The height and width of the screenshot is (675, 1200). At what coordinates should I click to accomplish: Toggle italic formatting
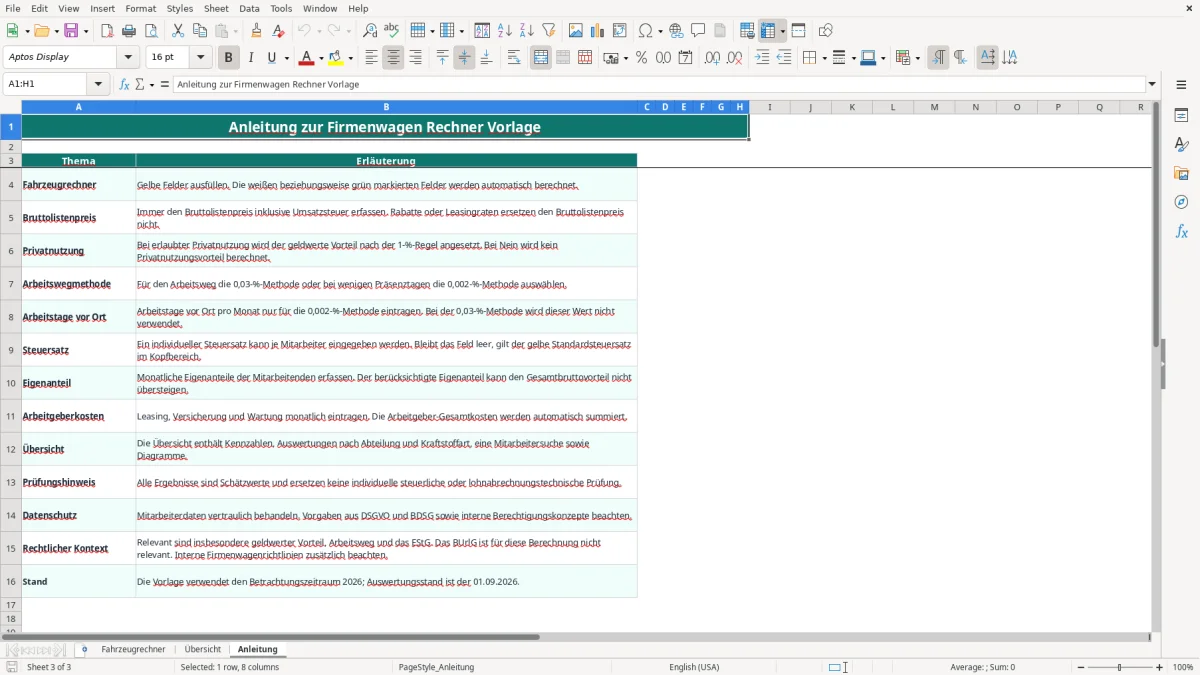tap(251, 58)
